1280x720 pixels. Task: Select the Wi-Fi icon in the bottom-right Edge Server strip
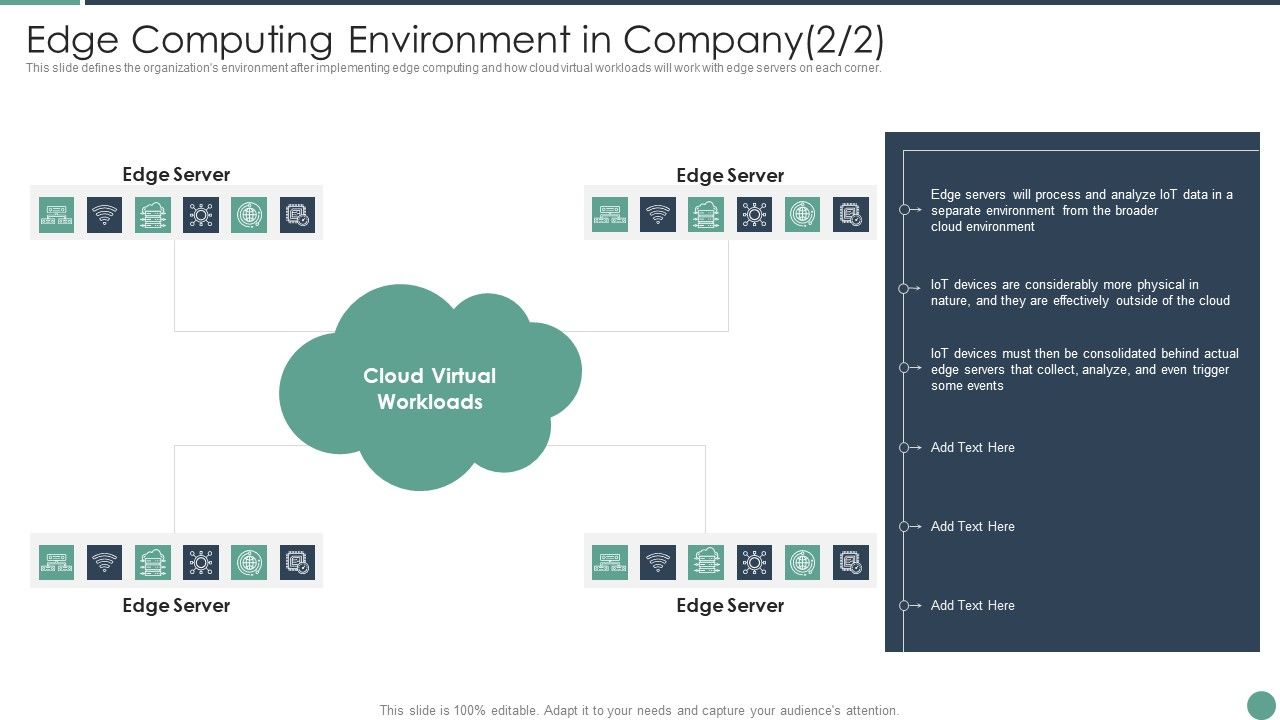(x=658, y=562)
